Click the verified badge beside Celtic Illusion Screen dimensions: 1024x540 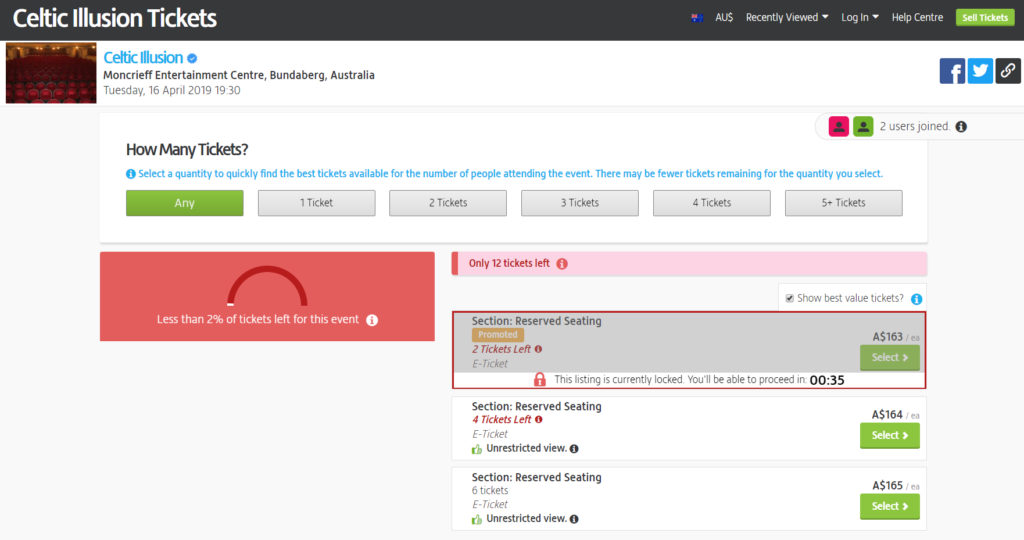click(x=192, y=58)
